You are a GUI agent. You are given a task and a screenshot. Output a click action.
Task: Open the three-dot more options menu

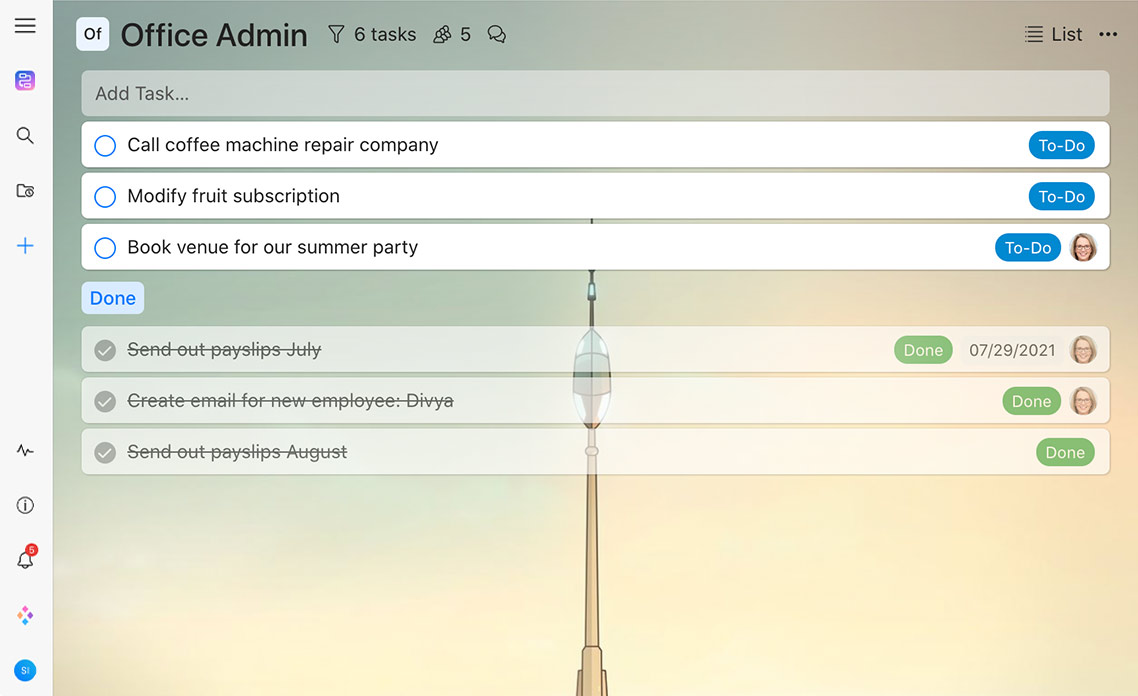click(1108, 34)
